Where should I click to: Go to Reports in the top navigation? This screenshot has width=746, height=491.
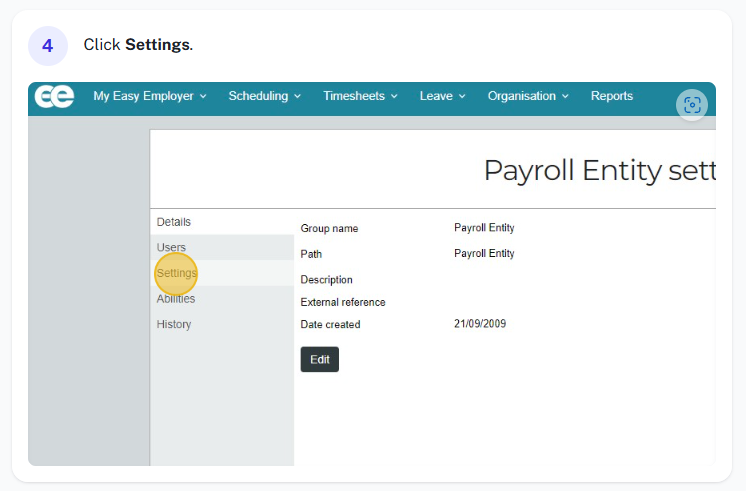pyautogui.click(x=612, y=96)
